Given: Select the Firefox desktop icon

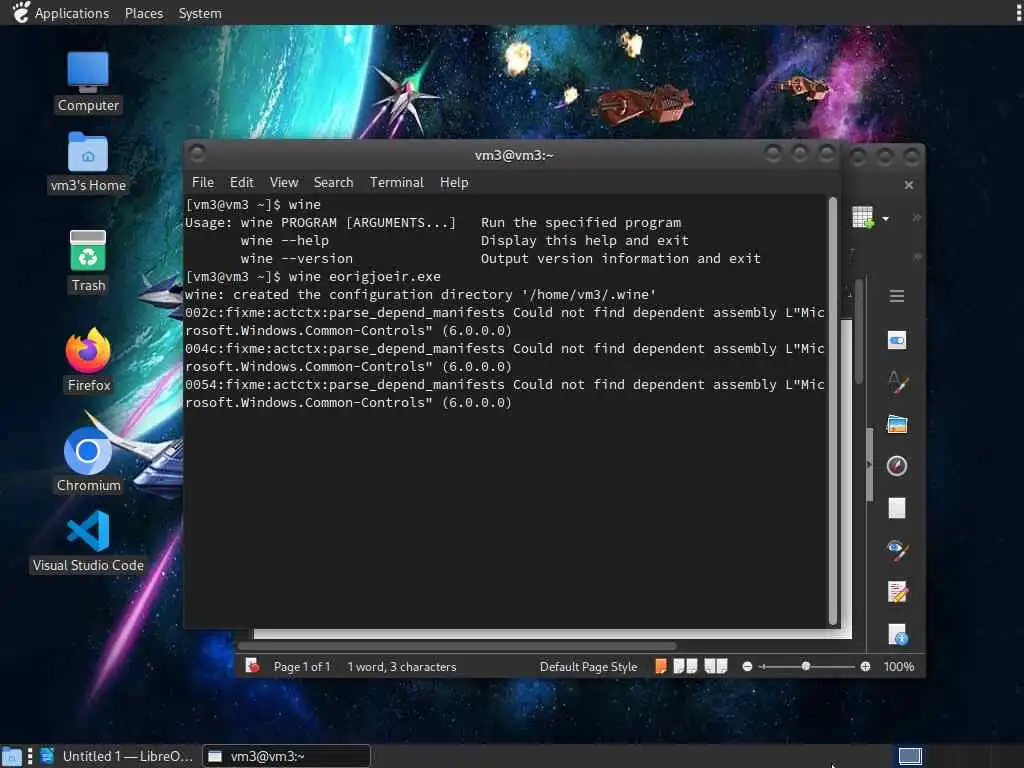Looking at the screenshot, I should click(88, 360).
